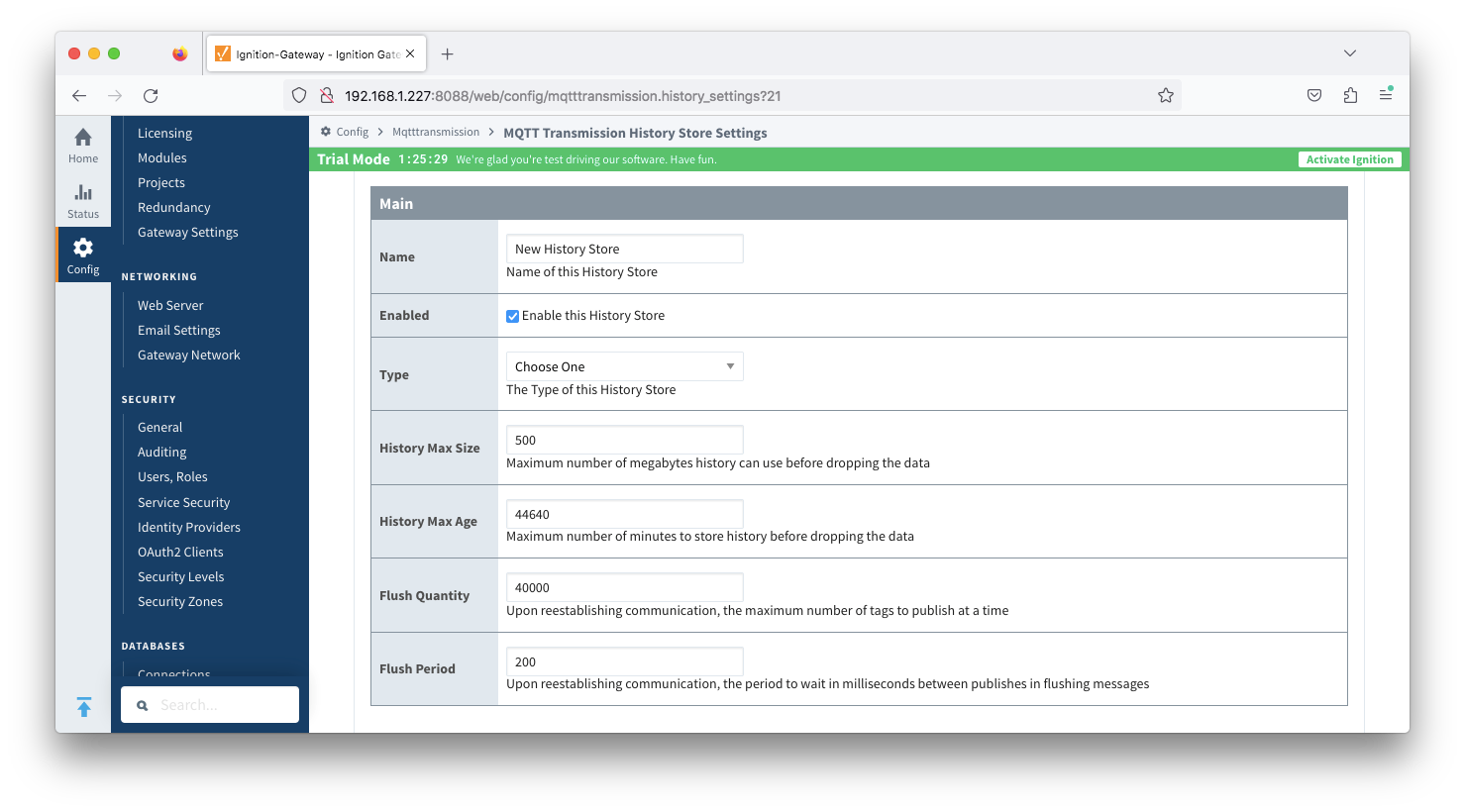This screenshot has width=1465, height=812.
Task: Open Mqtttransmission breadcrumb link
Action: [x=436, y=132]
